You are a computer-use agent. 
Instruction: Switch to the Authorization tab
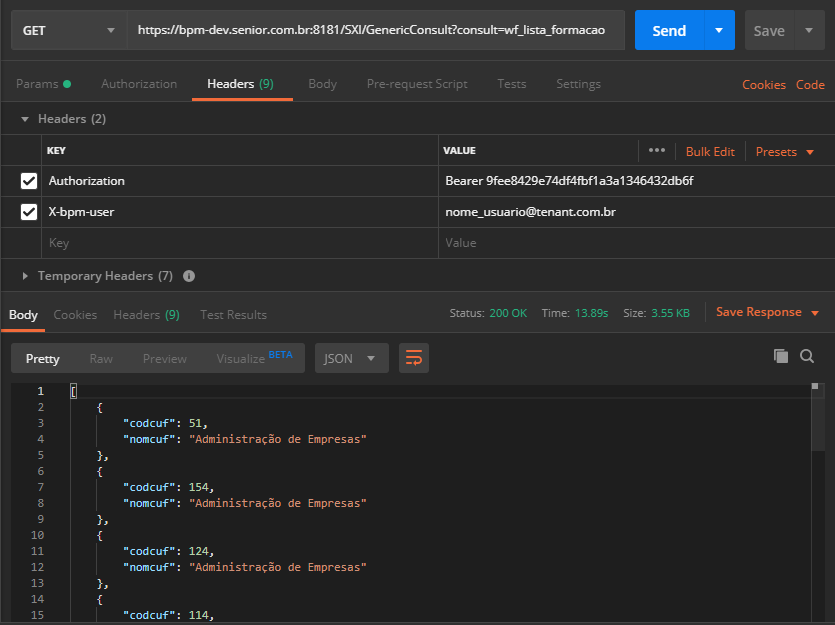(x=139, y=84)
